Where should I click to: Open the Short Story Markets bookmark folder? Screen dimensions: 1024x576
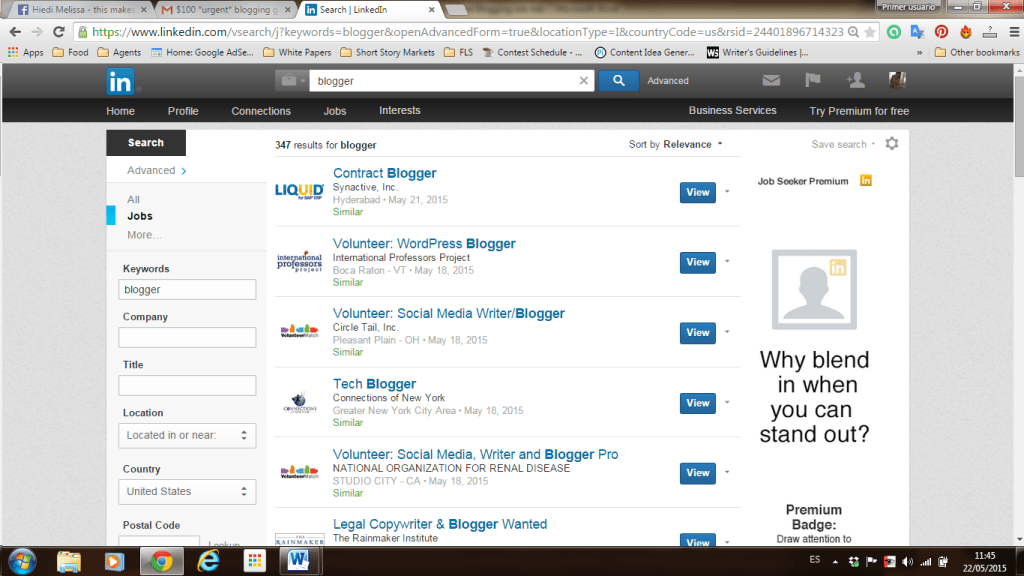click(388, 52)
